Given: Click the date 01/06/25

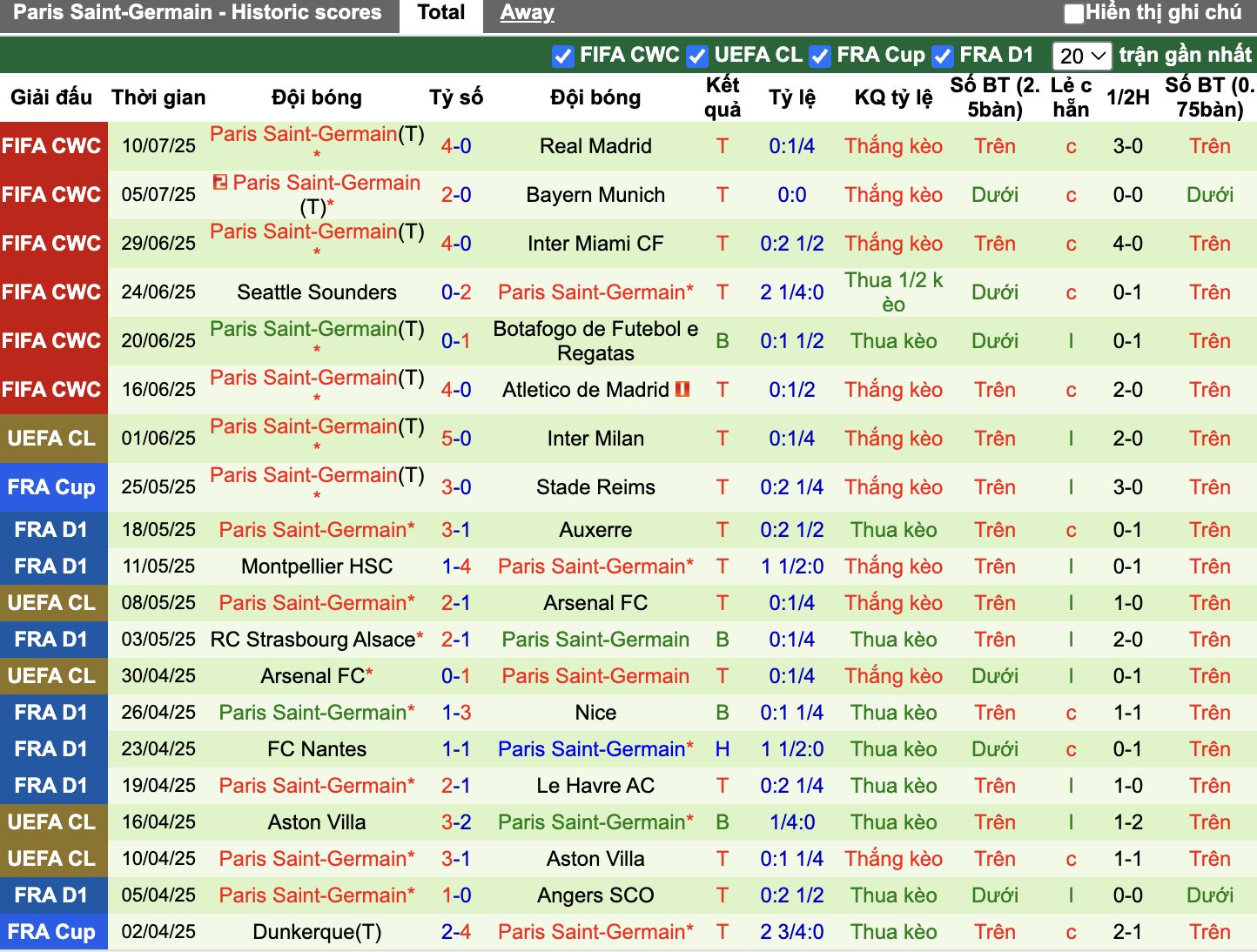Looking at the screenshot, I should click(158, 438).
